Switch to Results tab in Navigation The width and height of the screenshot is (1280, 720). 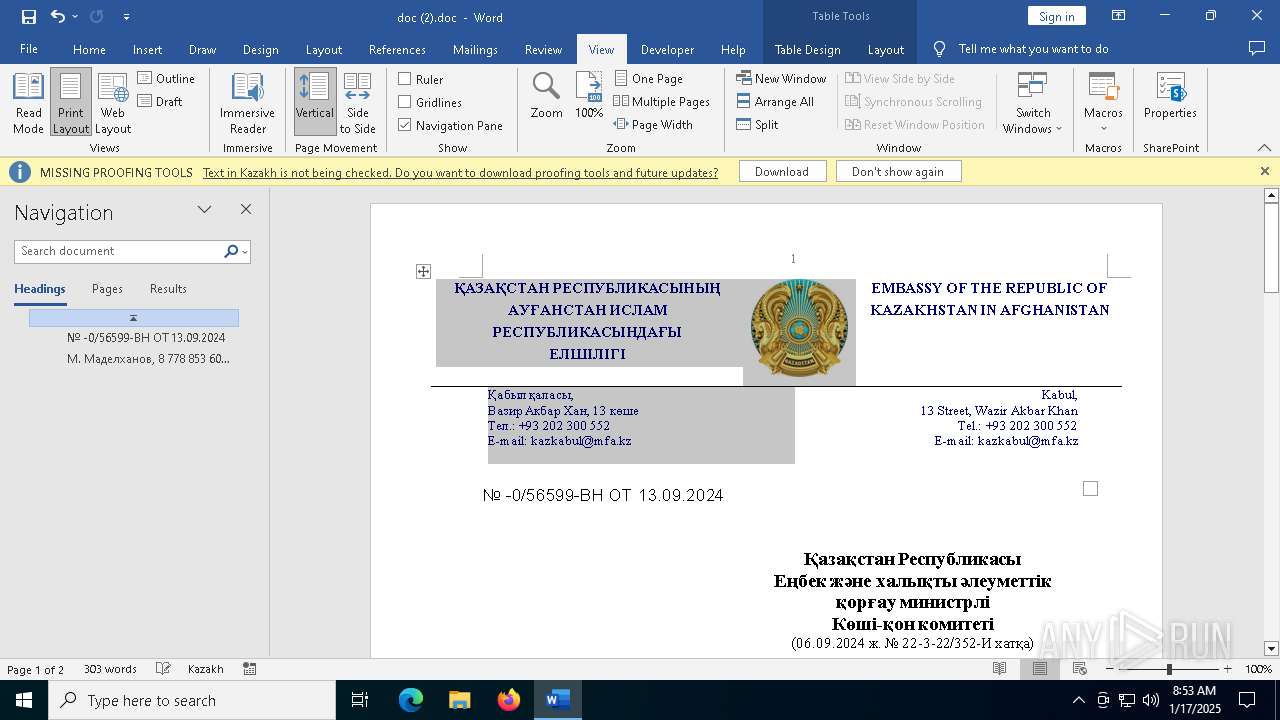[x=168, y=289]
